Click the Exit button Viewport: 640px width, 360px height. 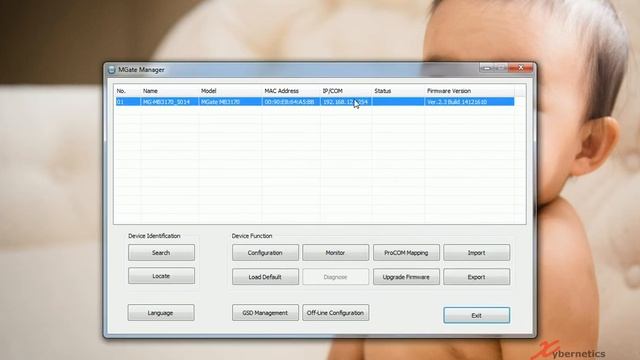tap(477, 316)
